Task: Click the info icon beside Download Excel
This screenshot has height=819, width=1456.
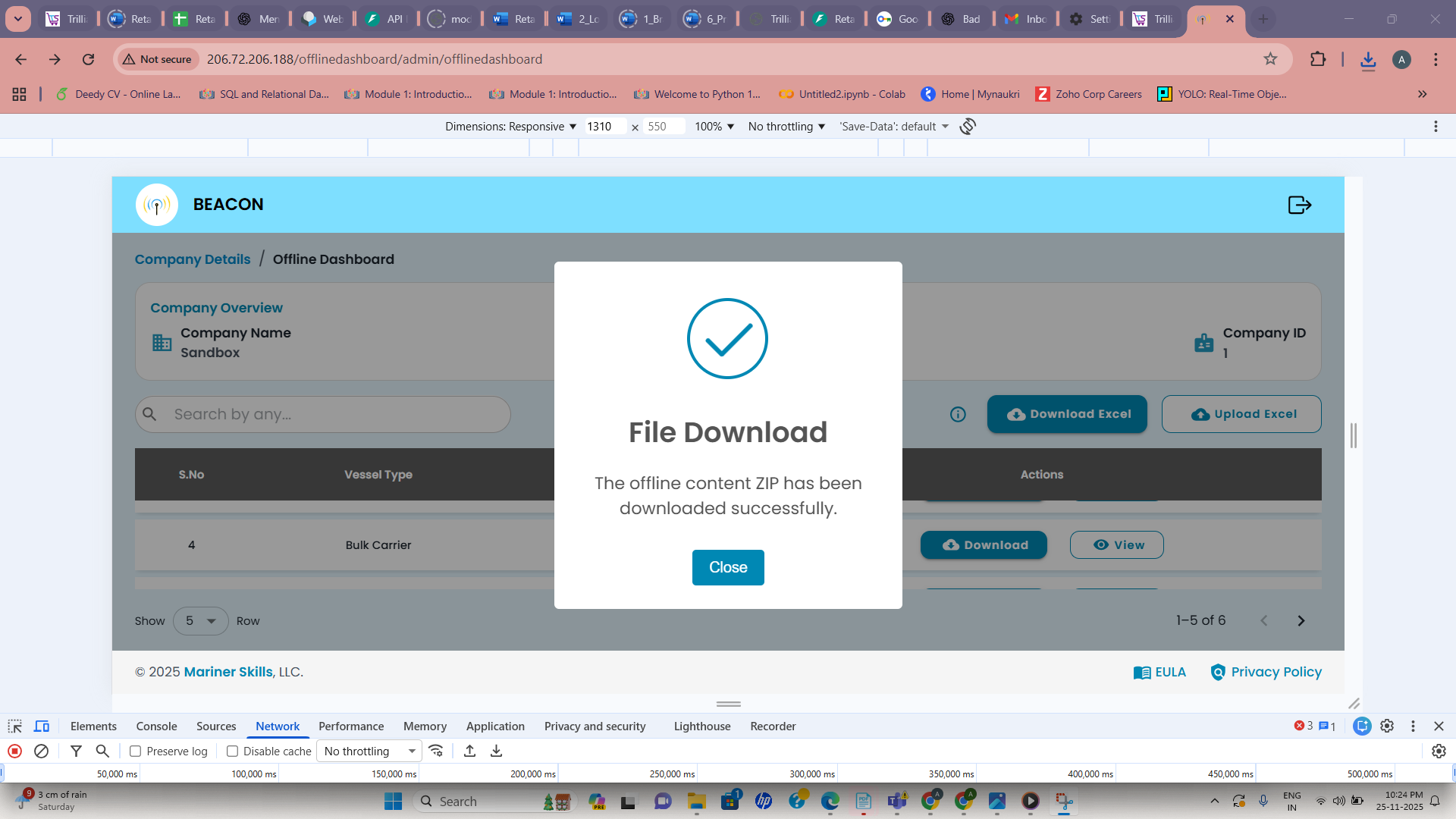Action: point(958,414)
